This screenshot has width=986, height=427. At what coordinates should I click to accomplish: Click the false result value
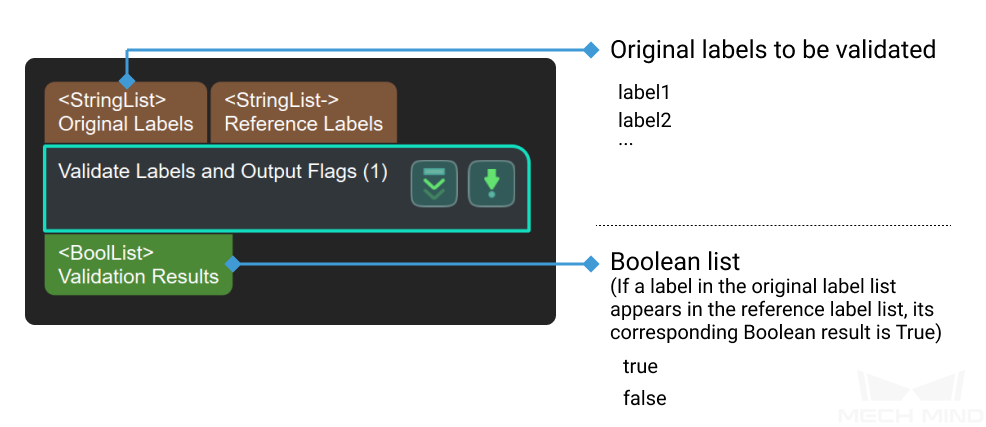pos(644,398)
